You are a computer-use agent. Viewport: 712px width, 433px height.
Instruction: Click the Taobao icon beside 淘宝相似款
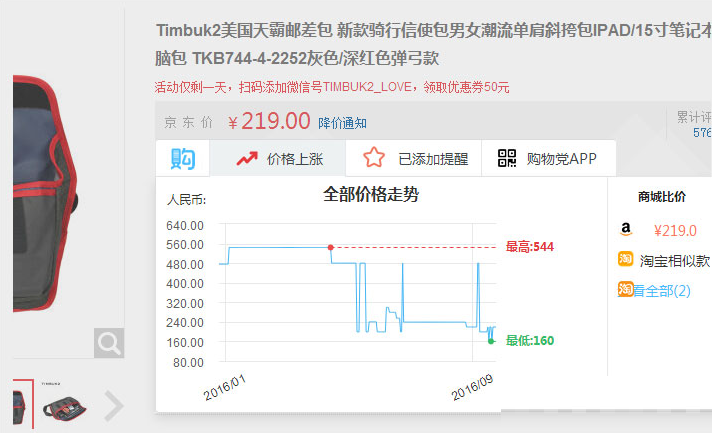[x=625, y=259]
